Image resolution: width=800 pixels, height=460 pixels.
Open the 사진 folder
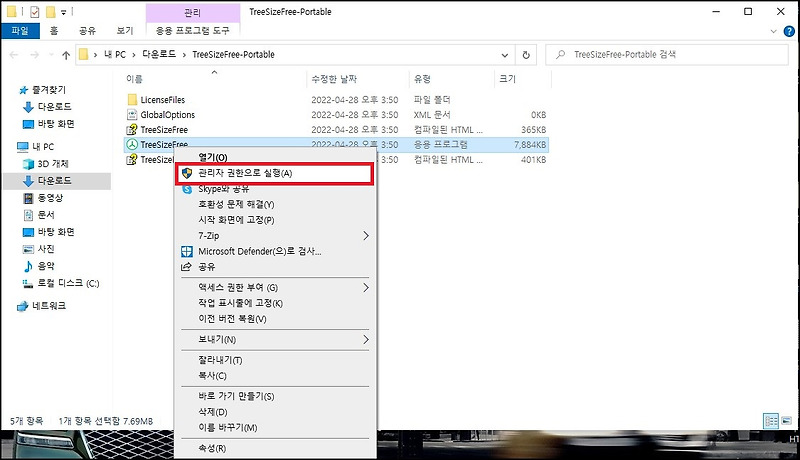tap(39, 249)
